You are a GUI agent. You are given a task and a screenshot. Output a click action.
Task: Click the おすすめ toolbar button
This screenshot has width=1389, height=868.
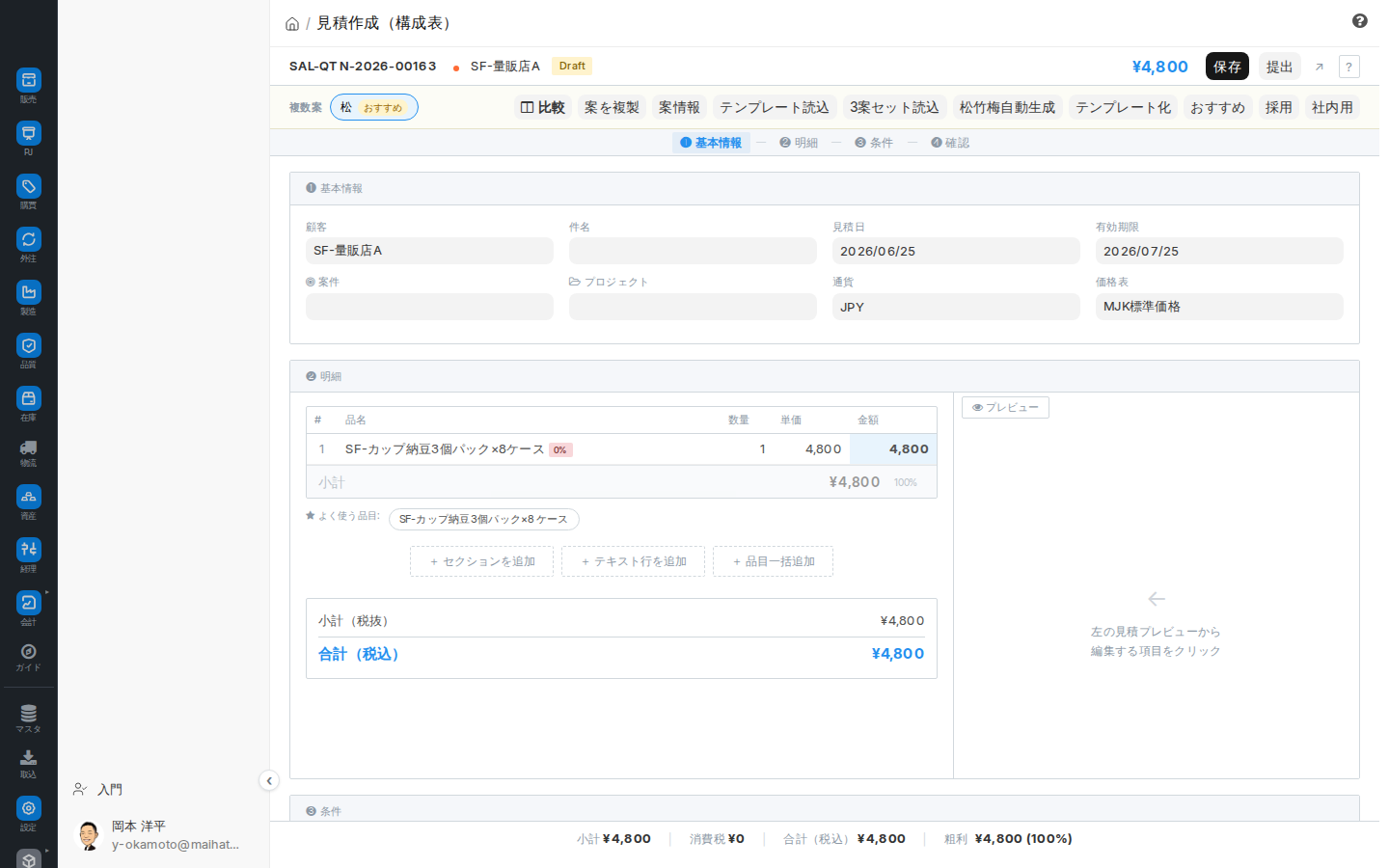pyautogui.click(x=1217, y=107)
